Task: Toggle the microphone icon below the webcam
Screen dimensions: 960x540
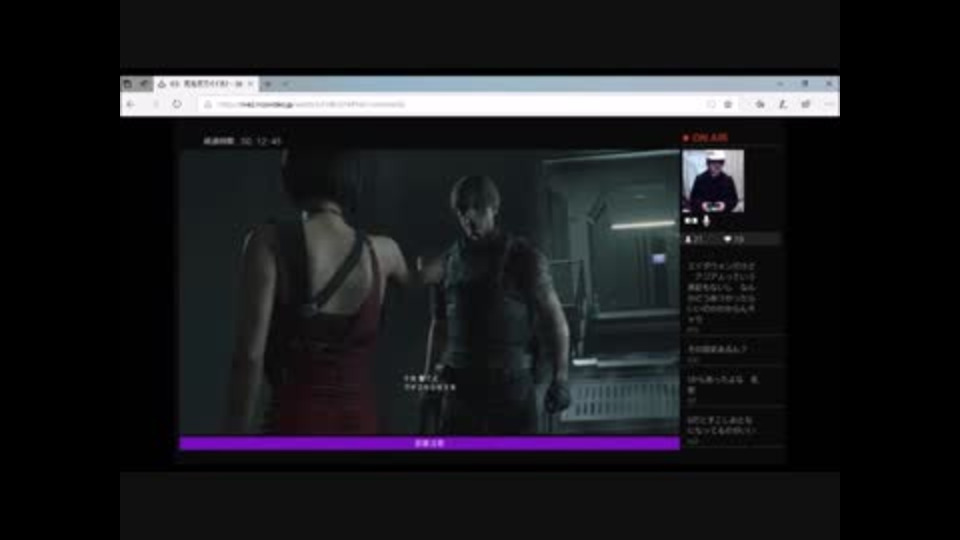Action: (x=706, y=221)
